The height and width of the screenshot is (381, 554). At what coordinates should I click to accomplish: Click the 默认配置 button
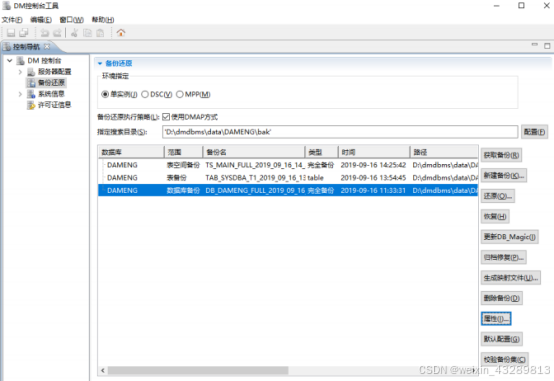[502, 339]
